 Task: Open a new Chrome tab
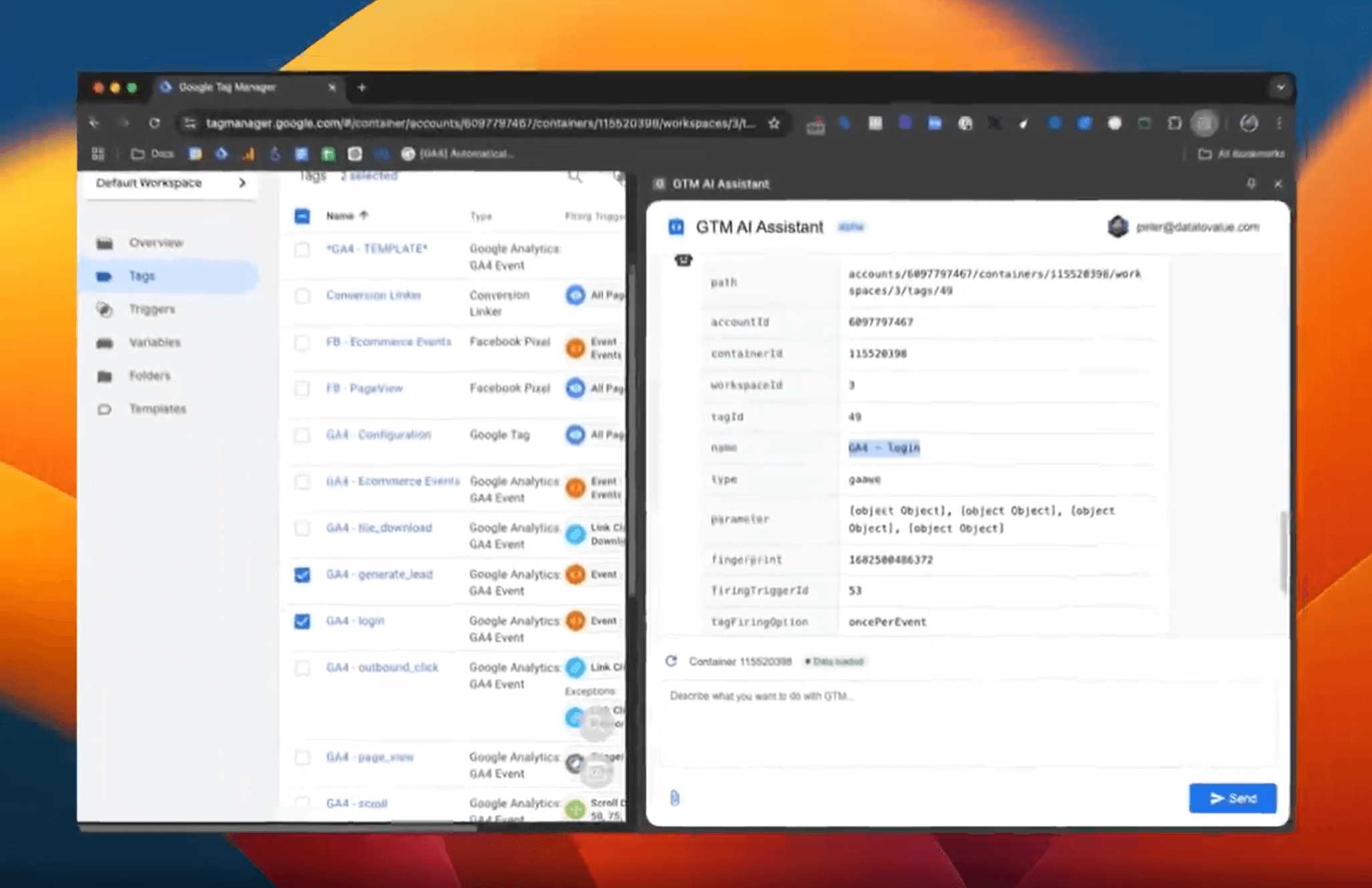(361, 88)
